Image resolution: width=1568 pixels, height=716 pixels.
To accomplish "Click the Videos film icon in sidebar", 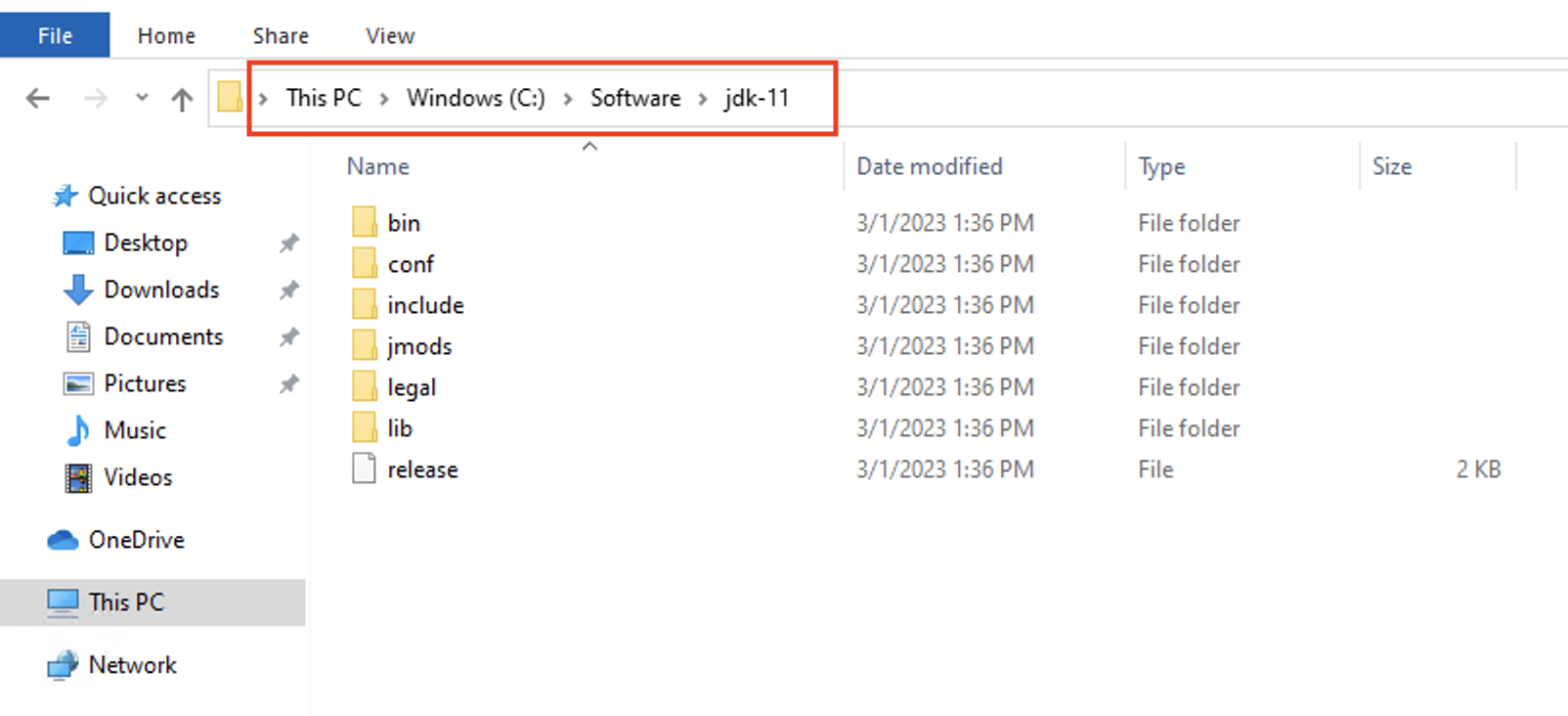I will pos(78,477).
